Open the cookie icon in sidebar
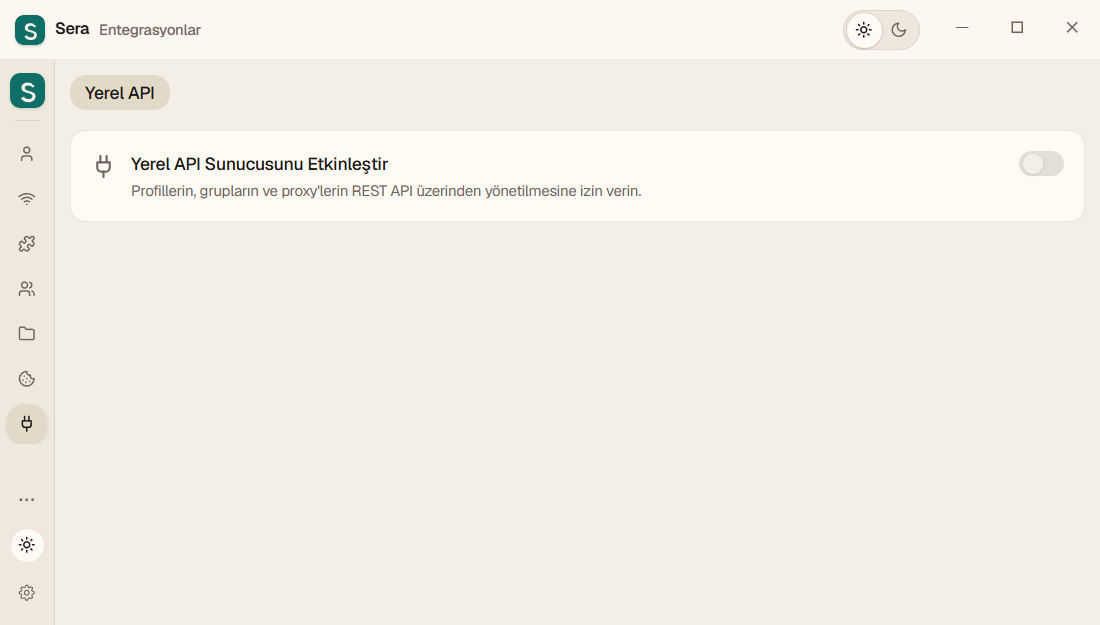This screenshot has width=1100, height=625. 27,379
